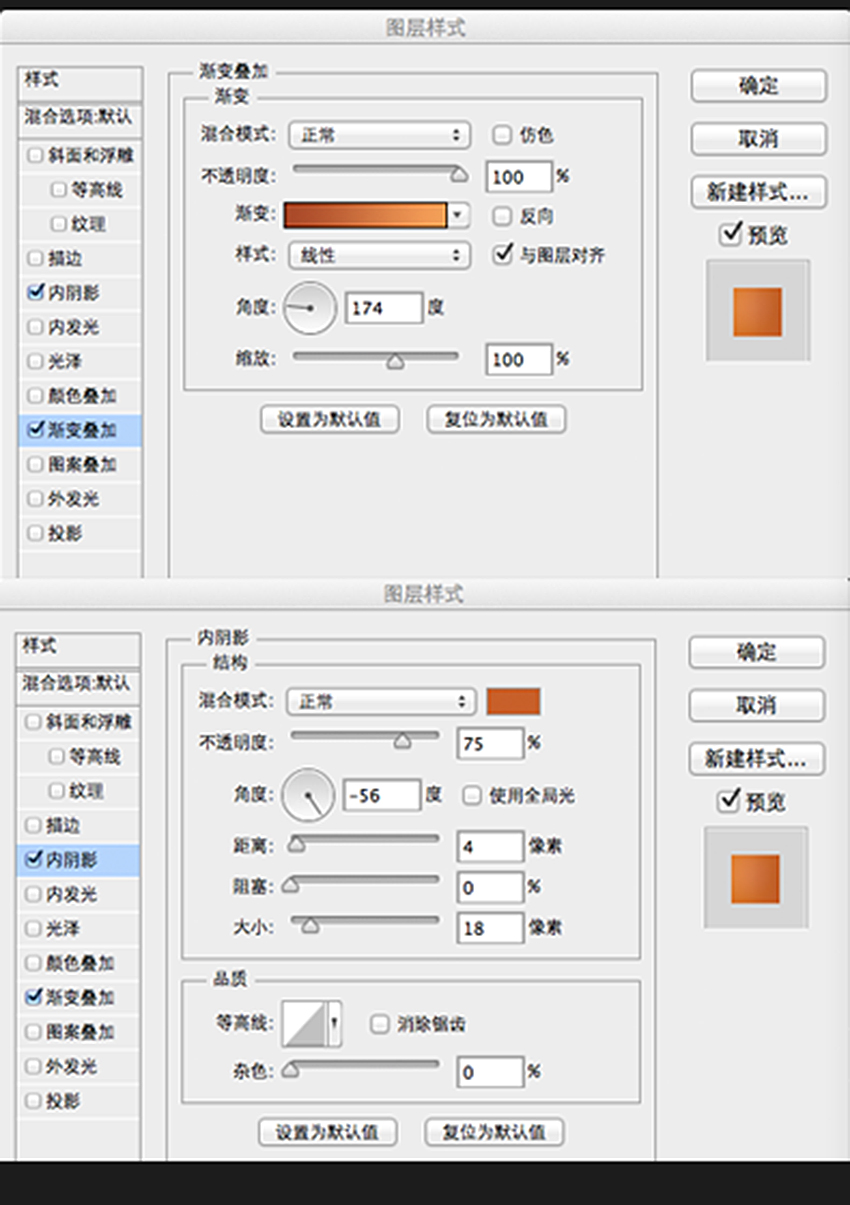The width and height of the screenshot is (850, 1205).
Task: Open the 样式 dropdown showing 线性
Action: (379, 254)
